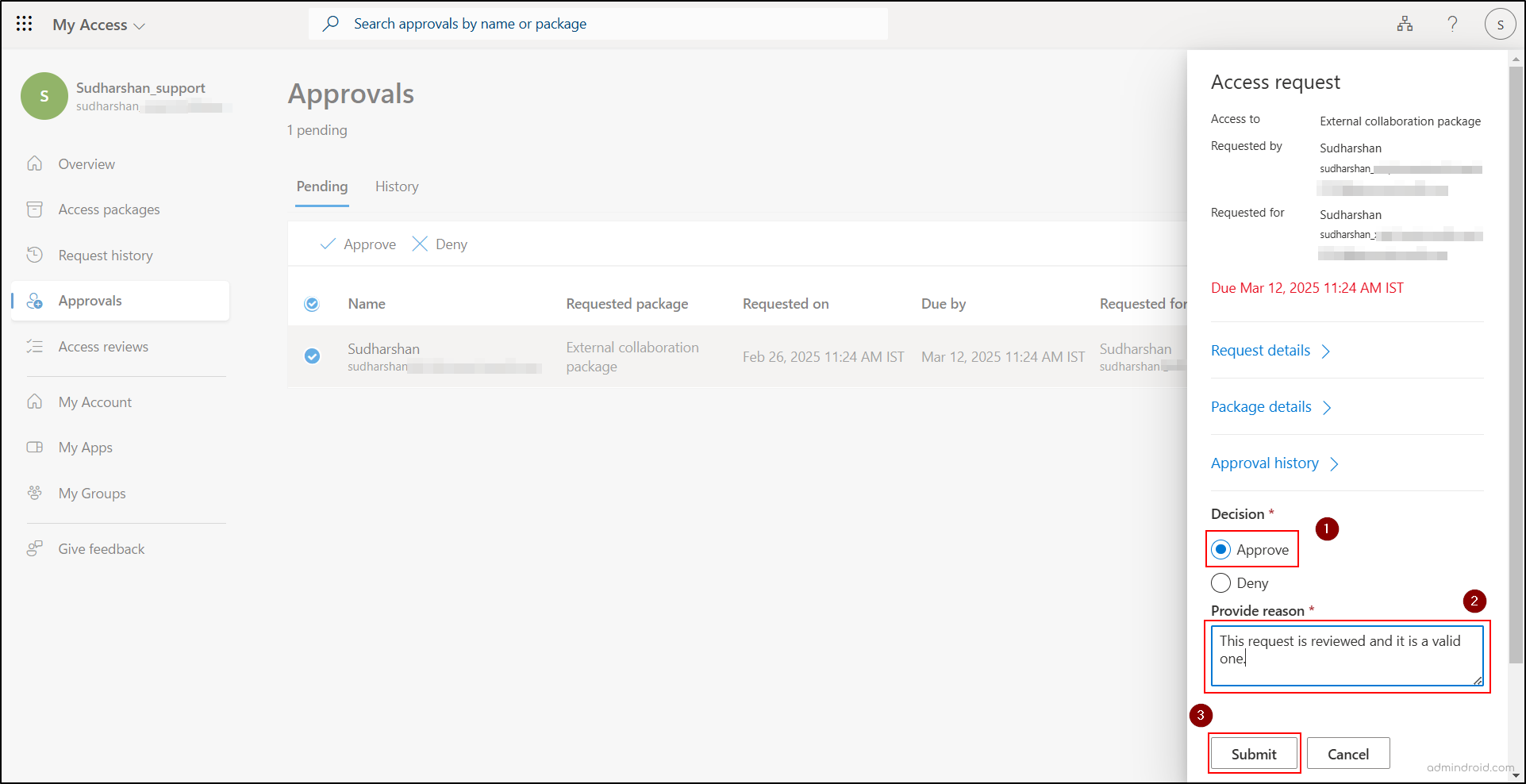Open Access reviews from the sidebar icon
1526x784 pixels.
click(x=35, y=346)
